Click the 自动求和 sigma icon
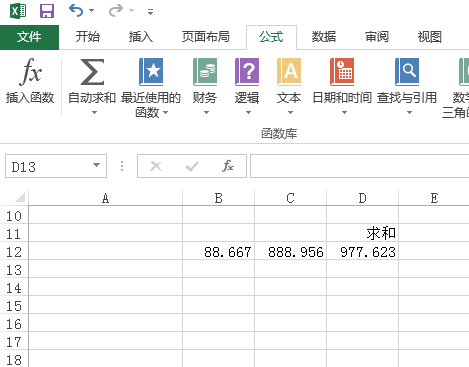This screenshot has height=367, width=469. [92, 71]
